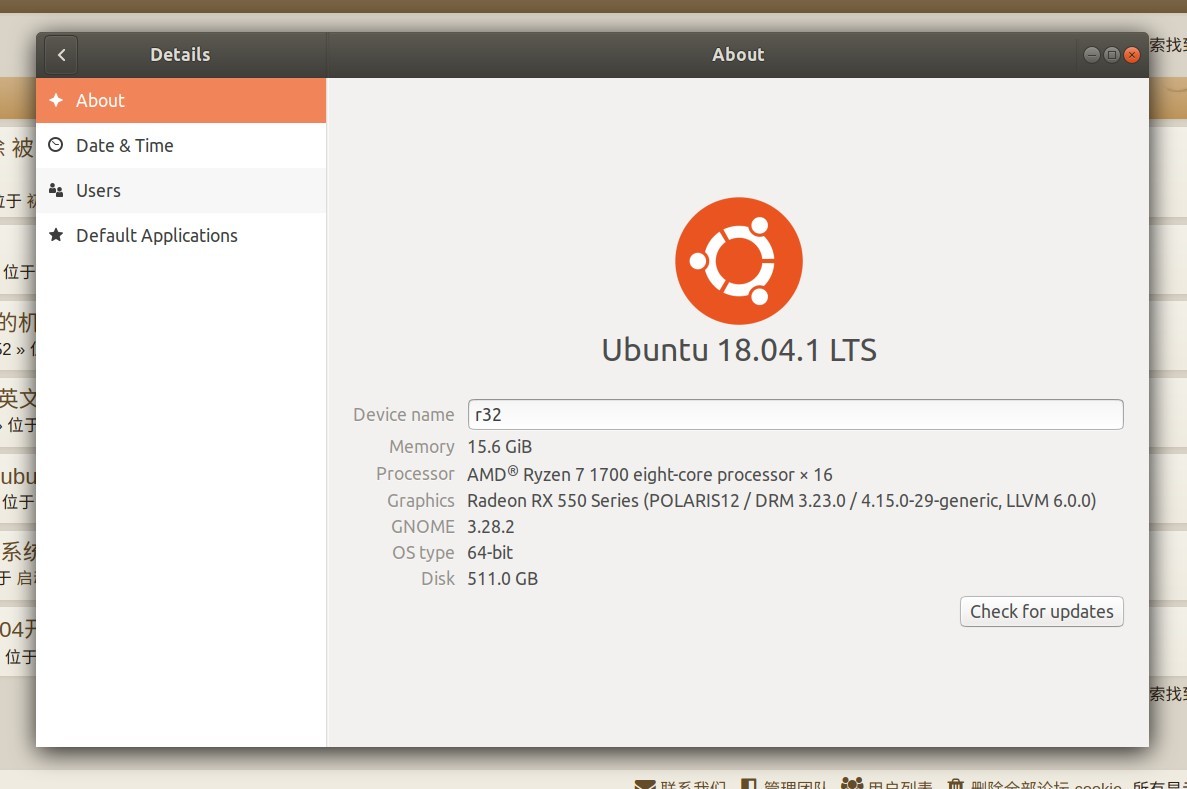Click the Radeon RX 550 Series graphics value
The width and height of the screenshot is (1187, 789).
pos(781,501)
